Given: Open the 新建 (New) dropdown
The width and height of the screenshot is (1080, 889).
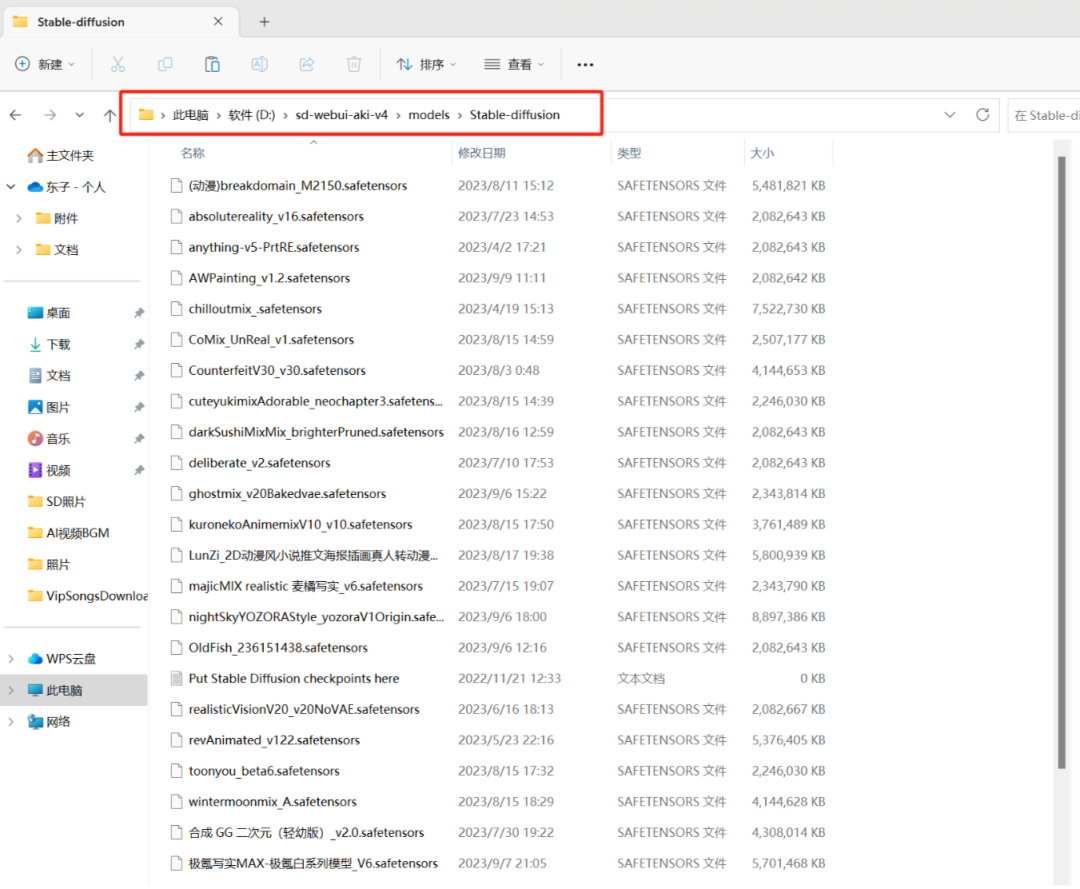Looking at the screenshot, I should coord(45,65).
